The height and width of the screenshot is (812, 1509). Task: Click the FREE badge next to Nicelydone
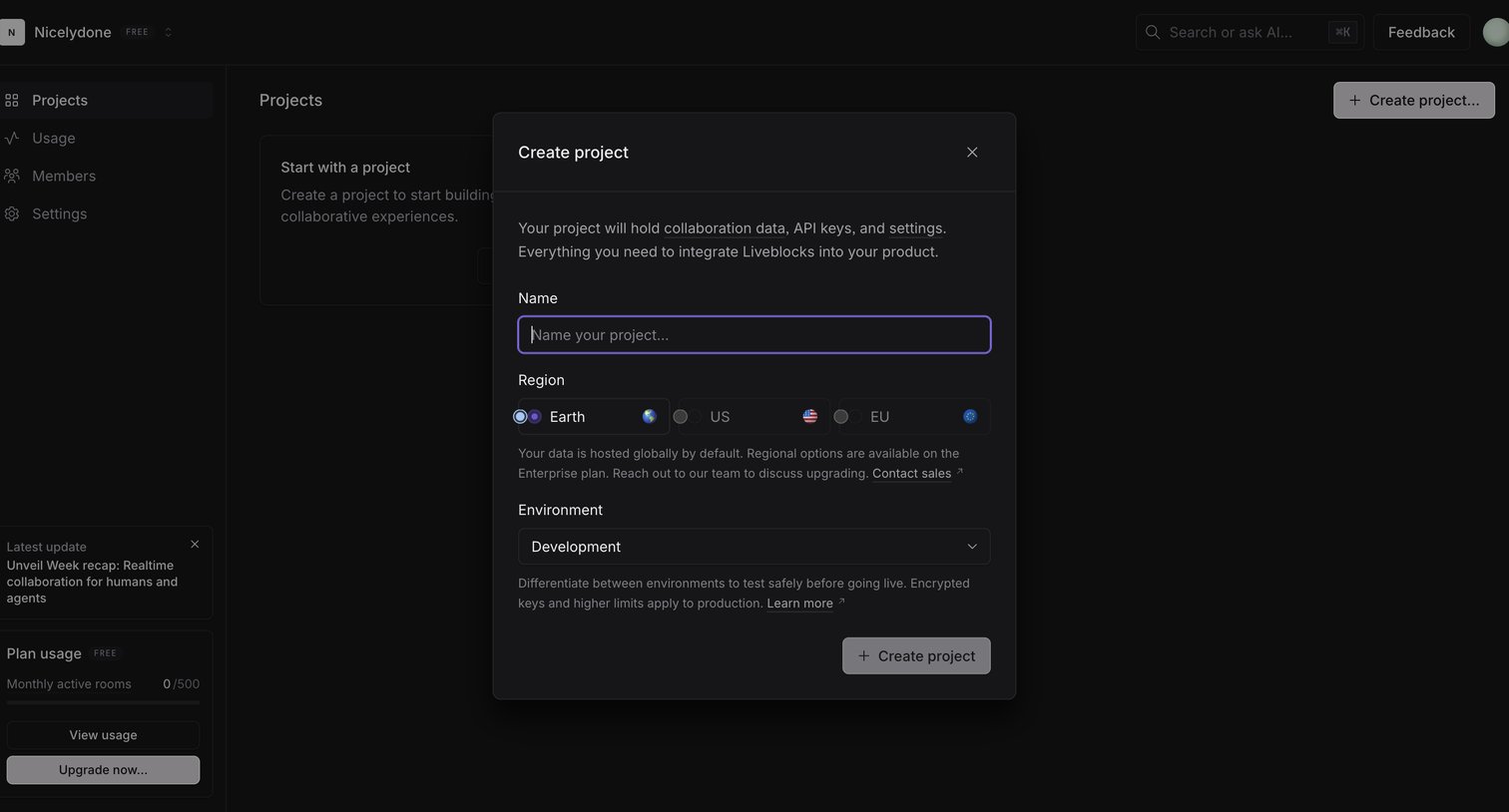coord(137,32)
